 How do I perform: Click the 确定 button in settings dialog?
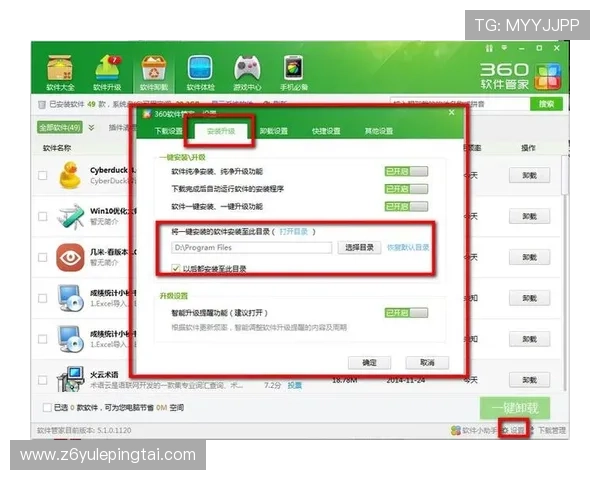pos(369,362)
